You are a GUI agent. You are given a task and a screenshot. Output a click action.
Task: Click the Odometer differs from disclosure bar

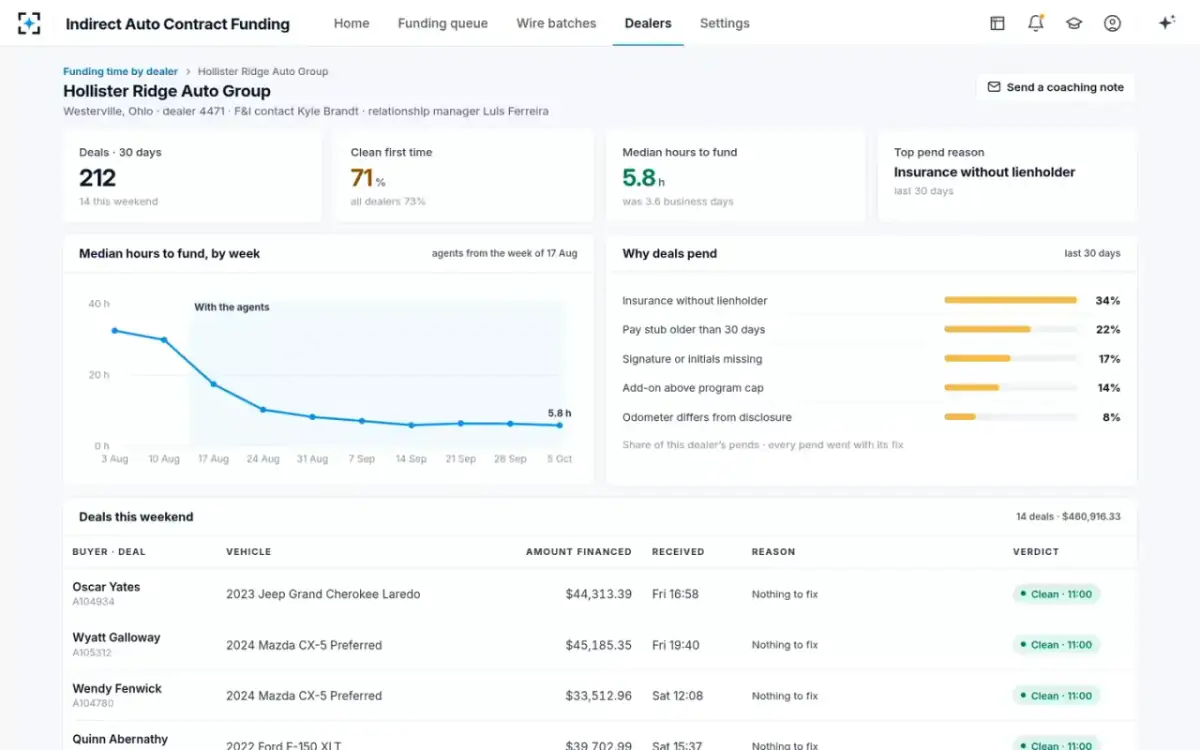pyautogui.click(x=1010, y=416)
